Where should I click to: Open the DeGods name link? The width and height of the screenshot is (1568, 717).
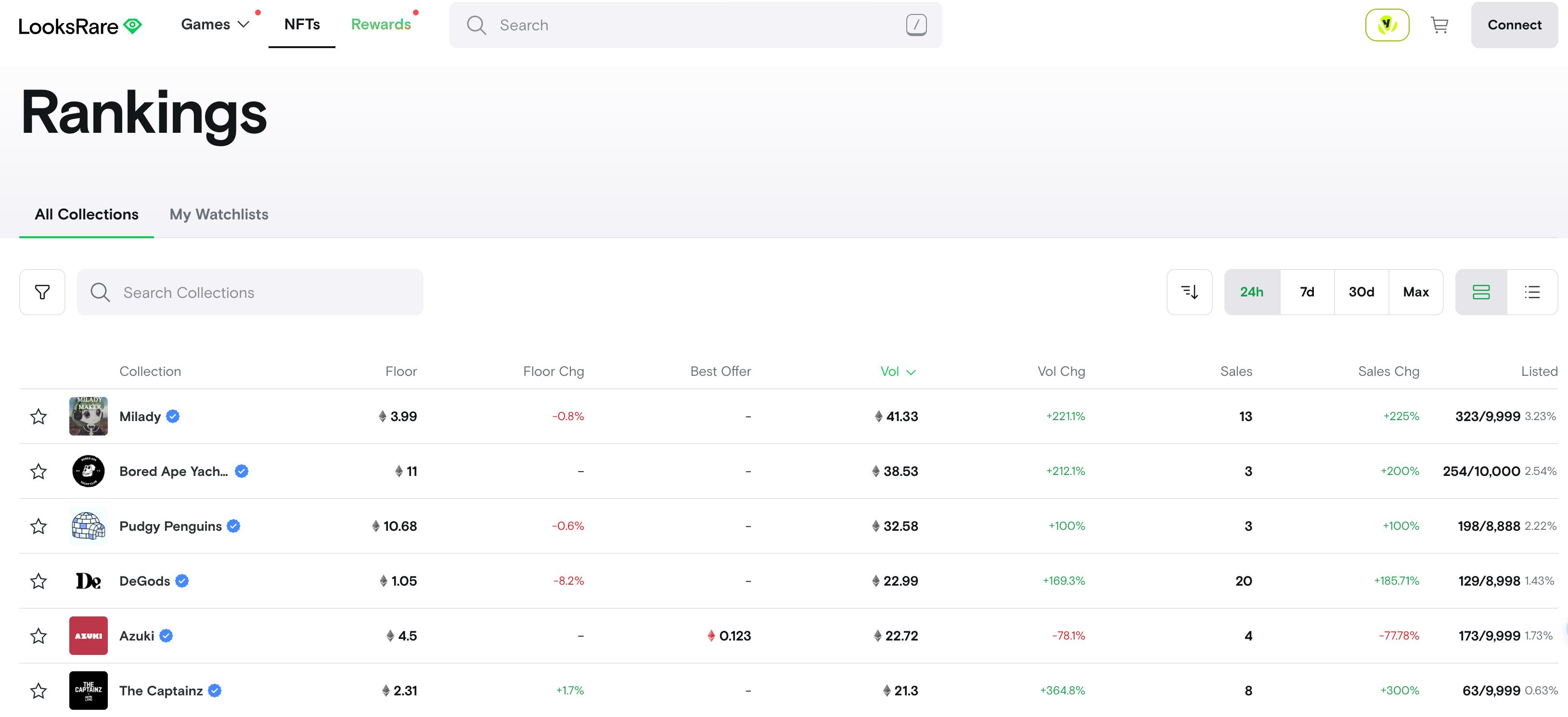[145, 581]
